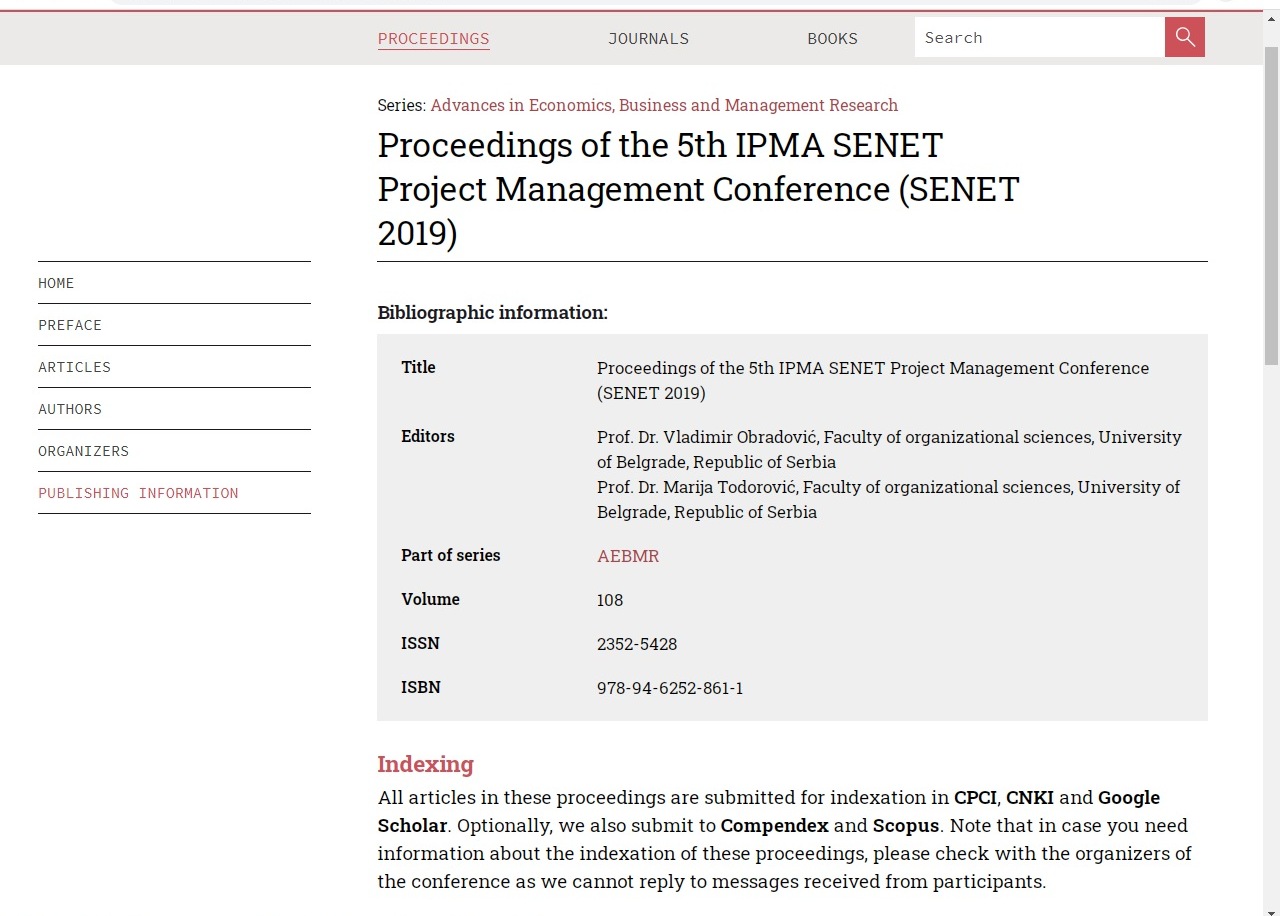Select Publishing Information in the sidebar
Viewport: 1280px width, 916px height.
coord(138,493)
